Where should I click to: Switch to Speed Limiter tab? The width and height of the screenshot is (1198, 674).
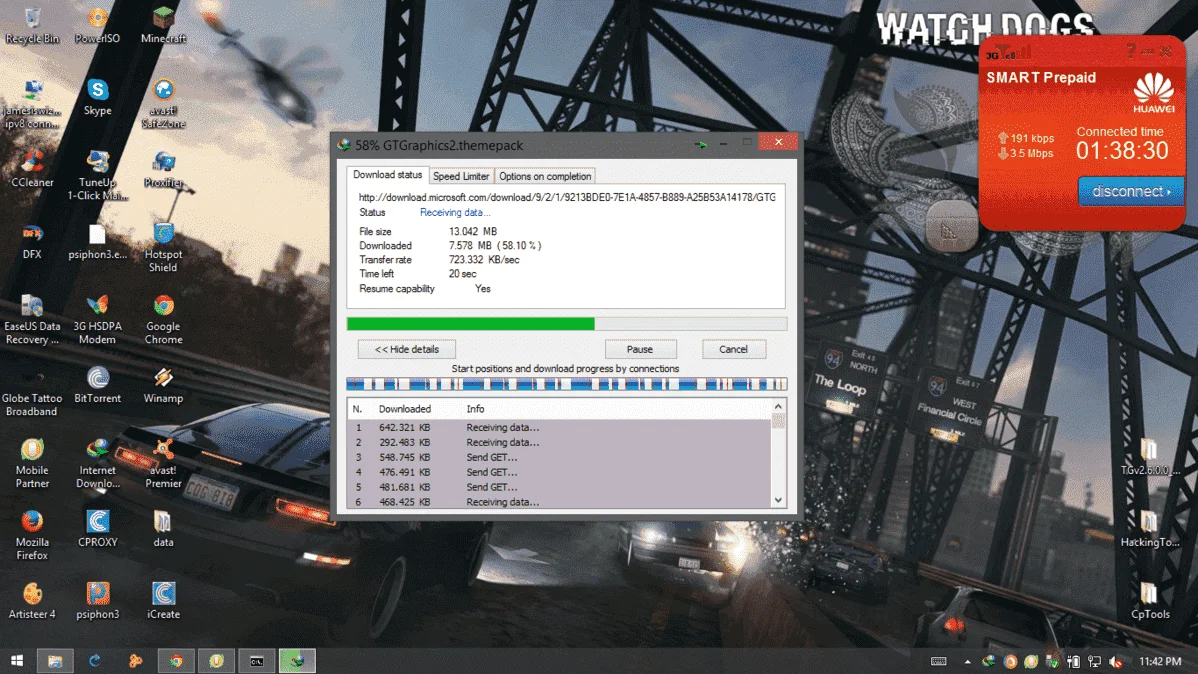[461, 176]
